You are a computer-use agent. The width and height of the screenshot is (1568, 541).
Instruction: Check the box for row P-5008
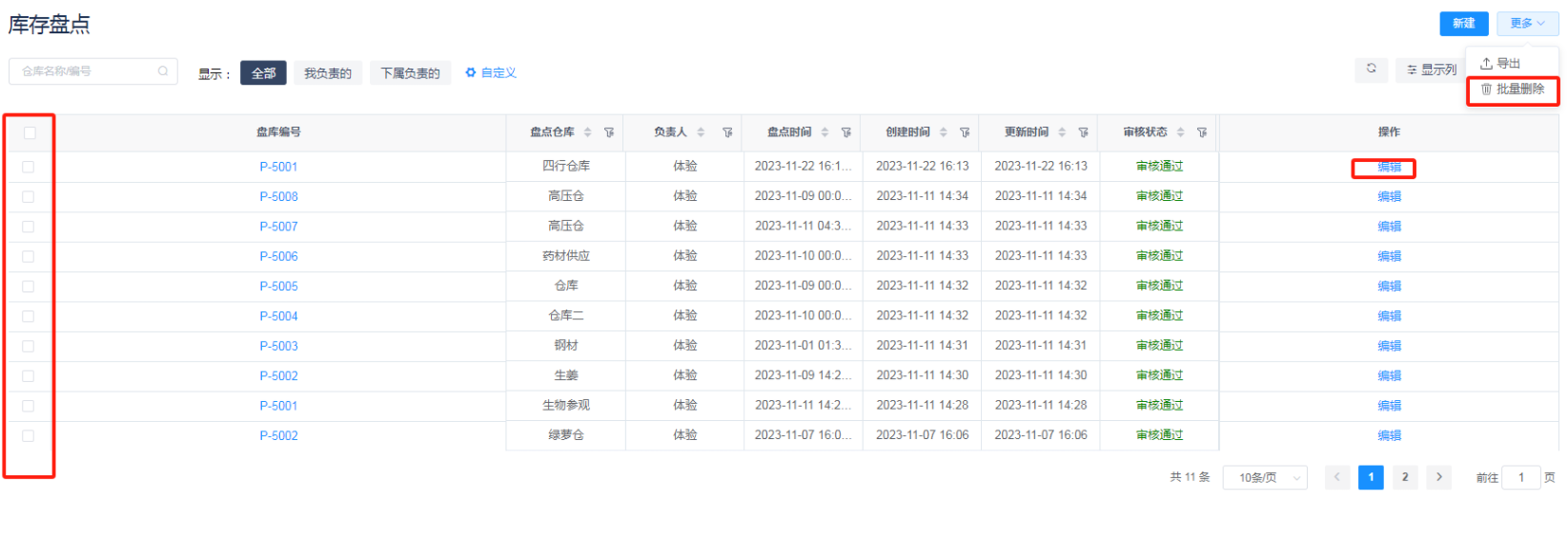[29, 196]
